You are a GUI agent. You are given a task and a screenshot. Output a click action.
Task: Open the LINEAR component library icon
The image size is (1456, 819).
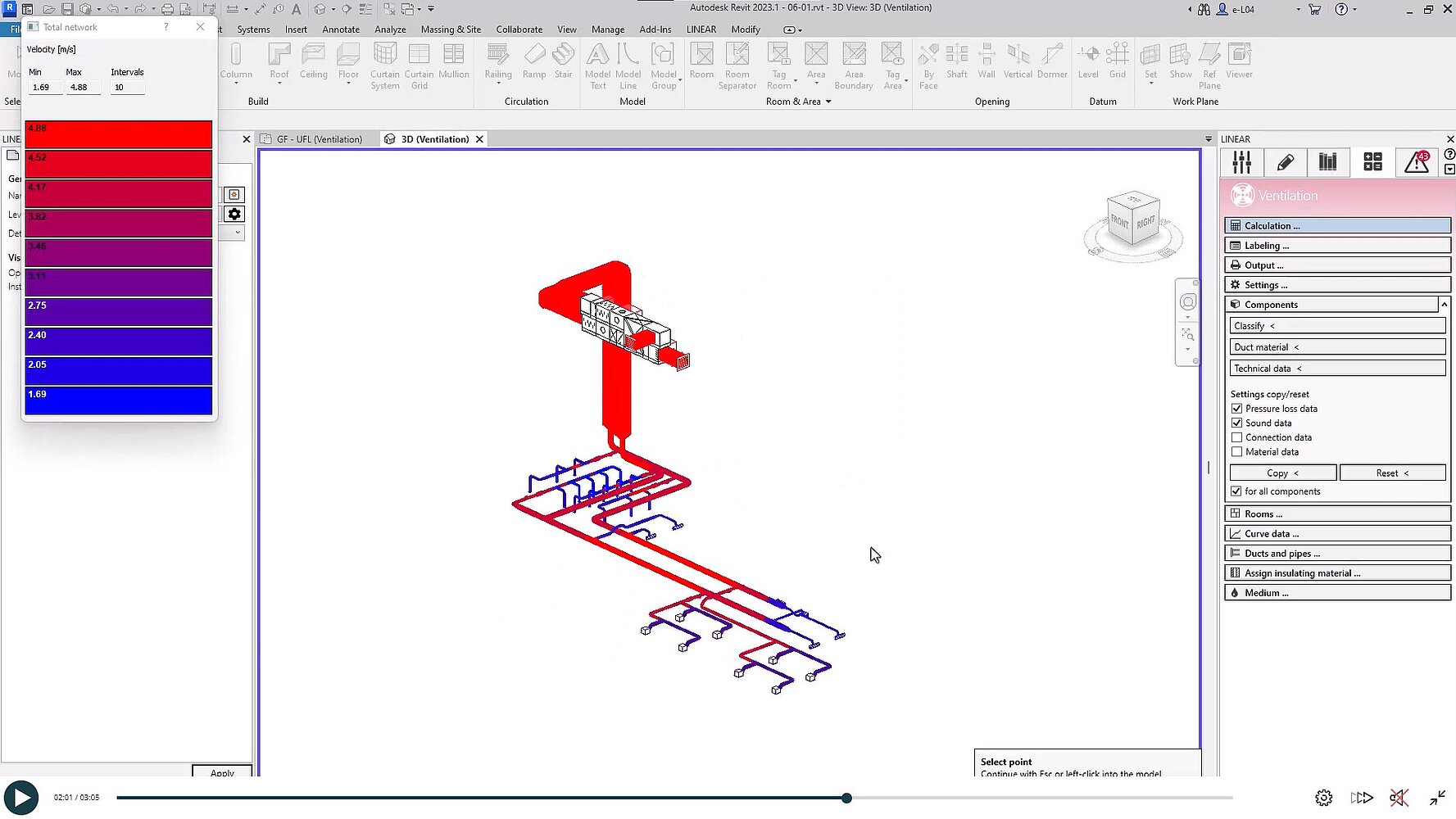[x=1328, y=162]
